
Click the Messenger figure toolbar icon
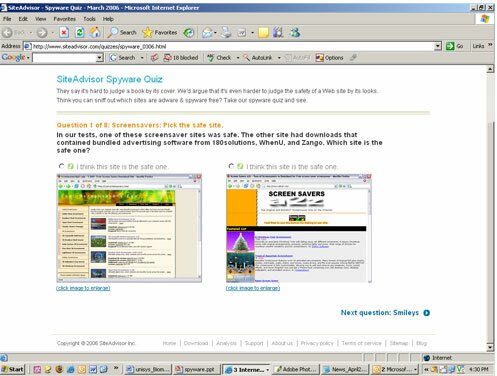(295, 32)
